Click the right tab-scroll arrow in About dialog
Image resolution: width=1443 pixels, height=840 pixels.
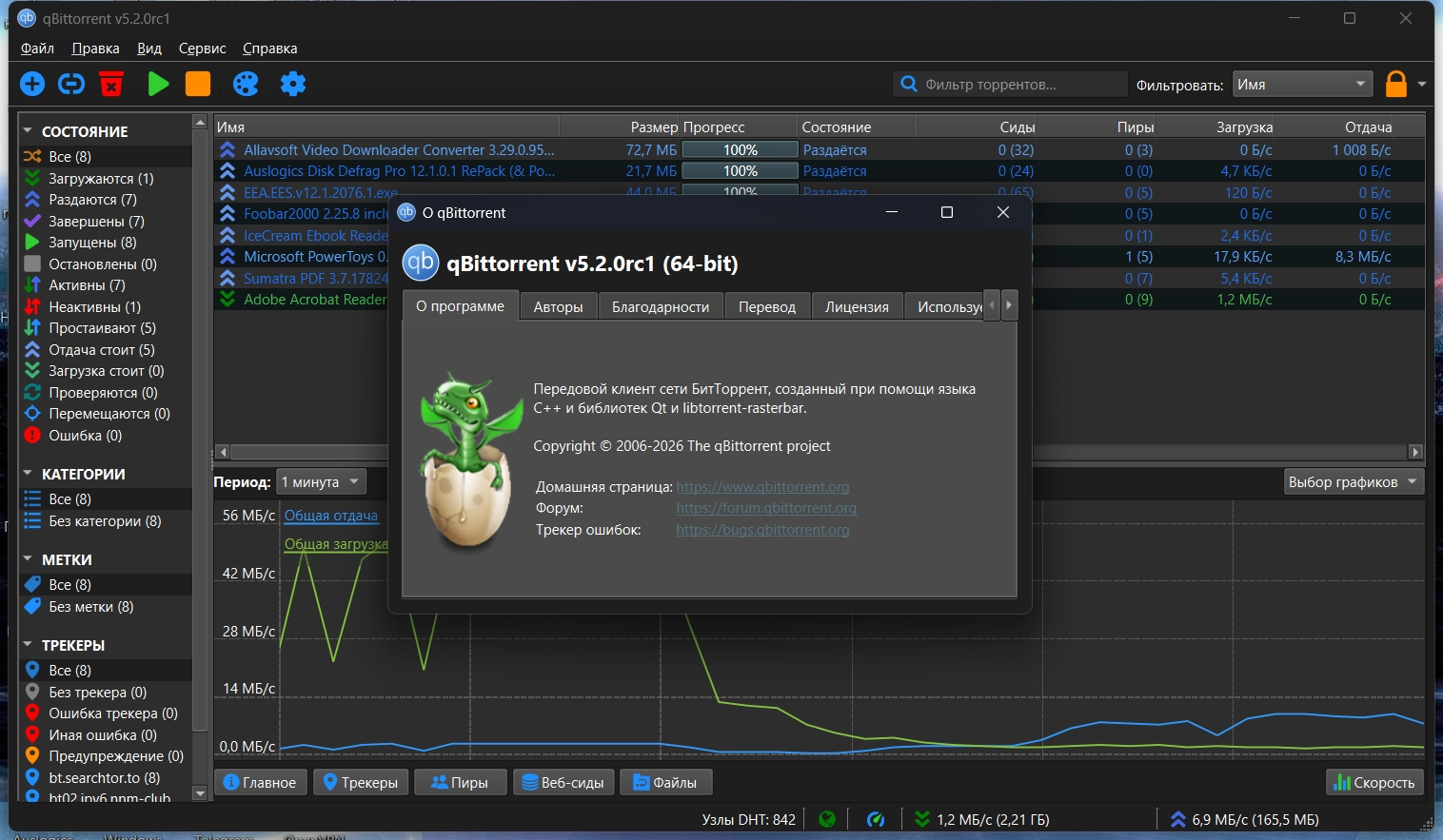click(x=1009, y=305)
